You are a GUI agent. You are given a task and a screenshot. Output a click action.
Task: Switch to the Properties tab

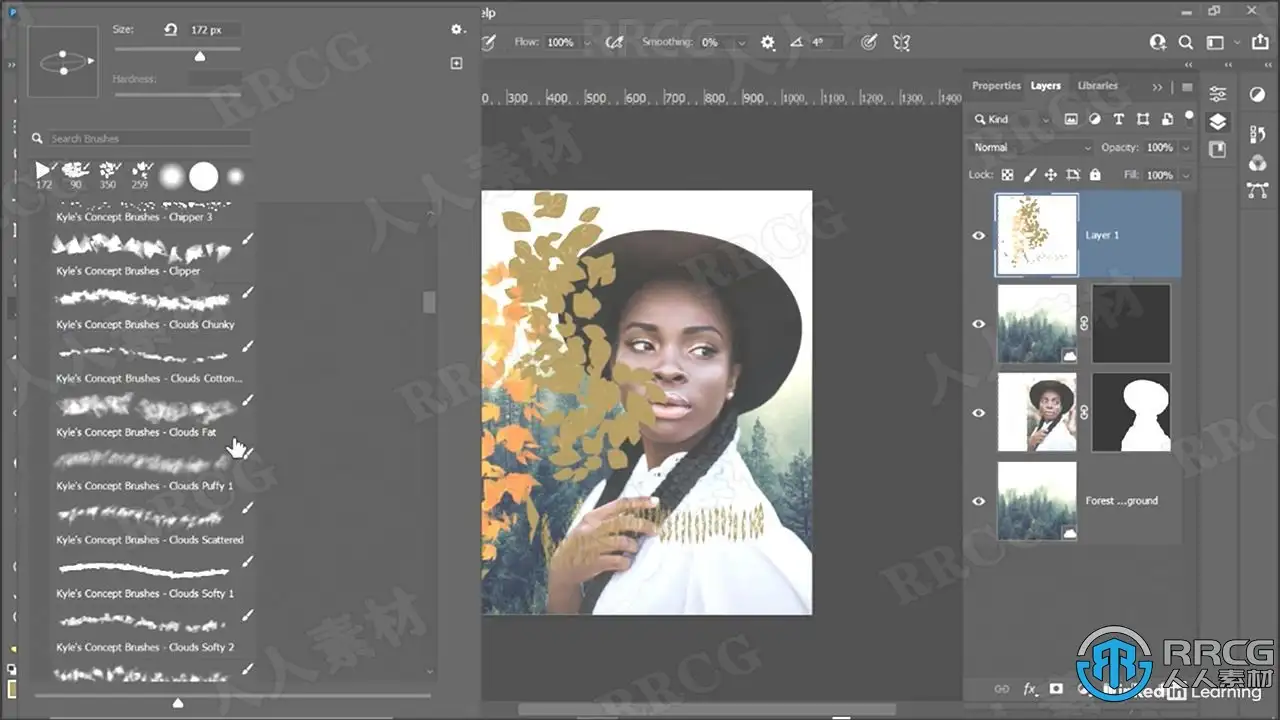click(x=996, y=86)
